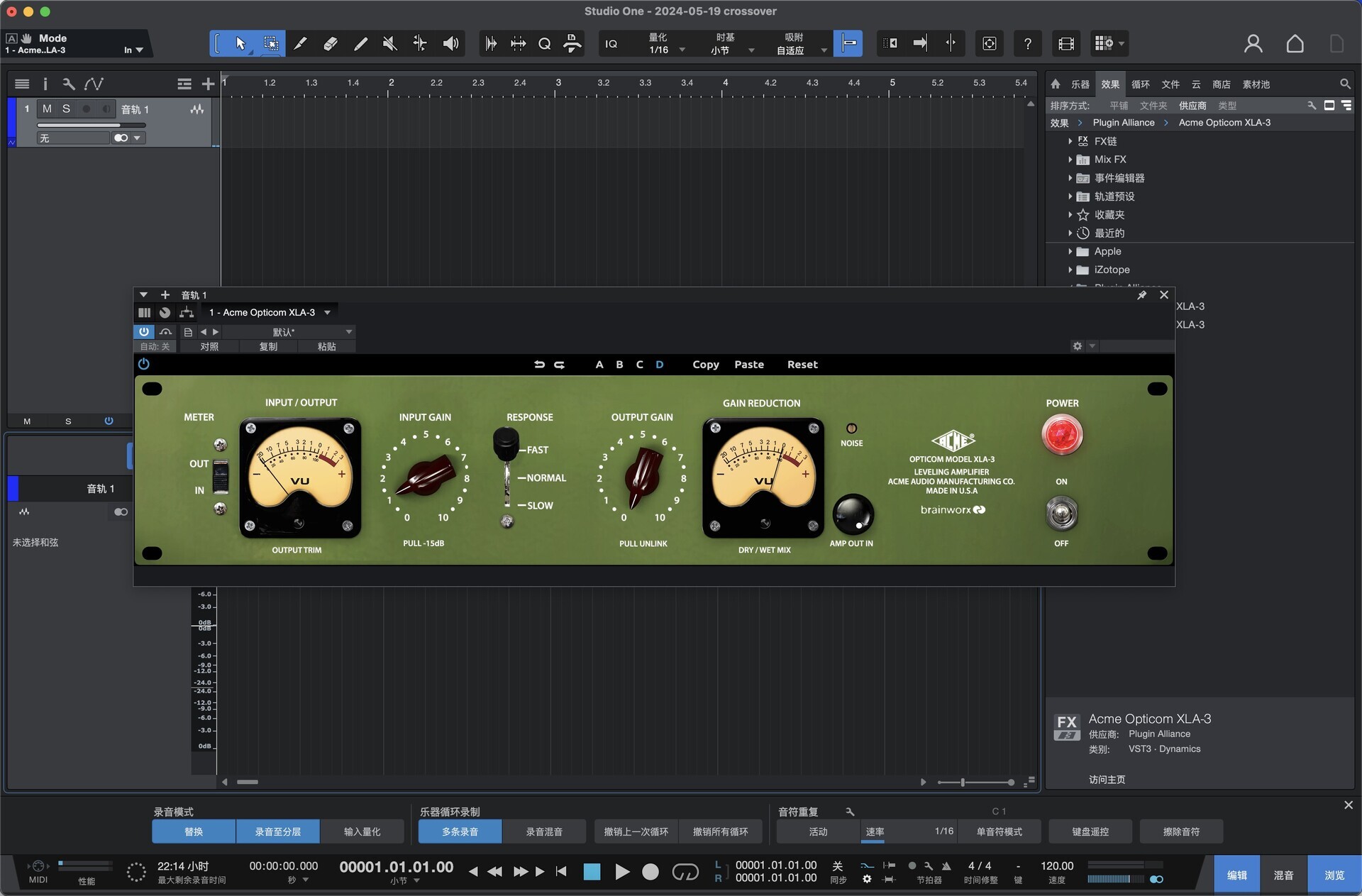This screenshot has width=1362, height=896.
Task: Open the video player icon
Action: coord(1065,44)
